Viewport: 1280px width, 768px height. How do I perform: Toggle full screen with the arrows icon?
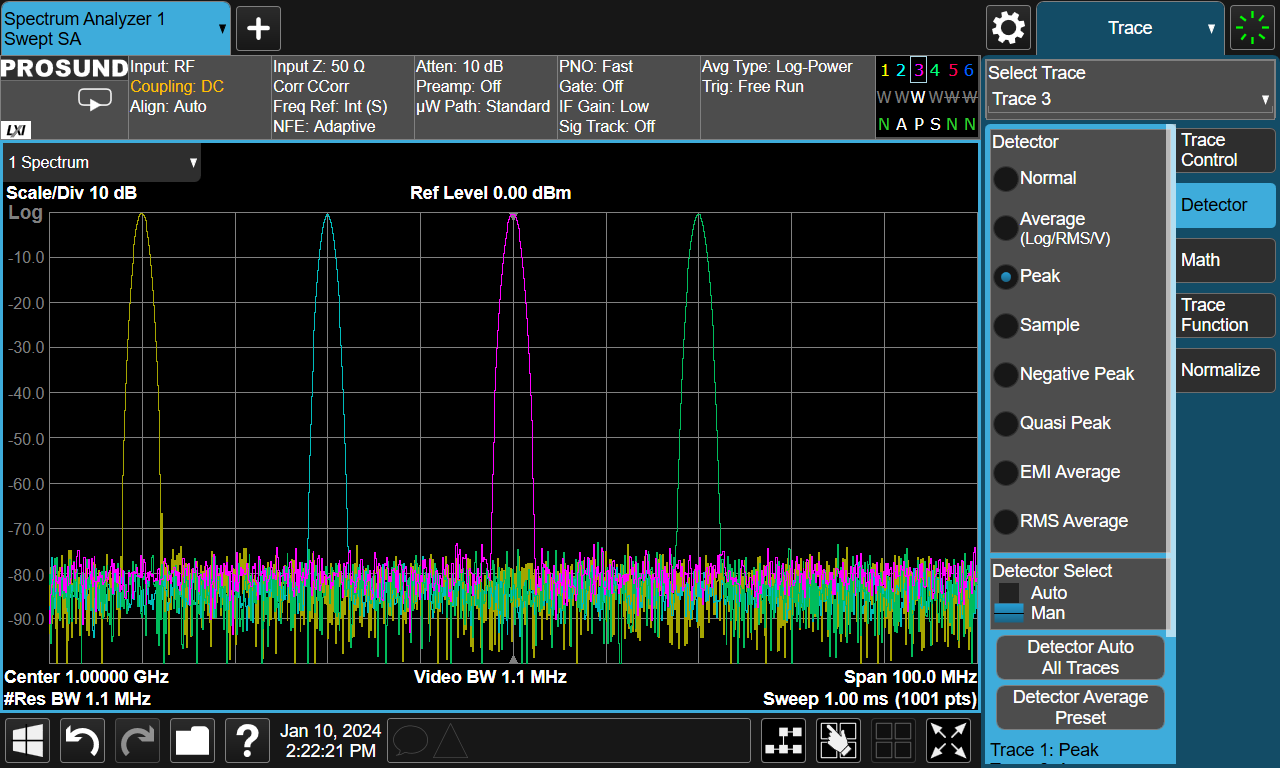coord(949,741)
